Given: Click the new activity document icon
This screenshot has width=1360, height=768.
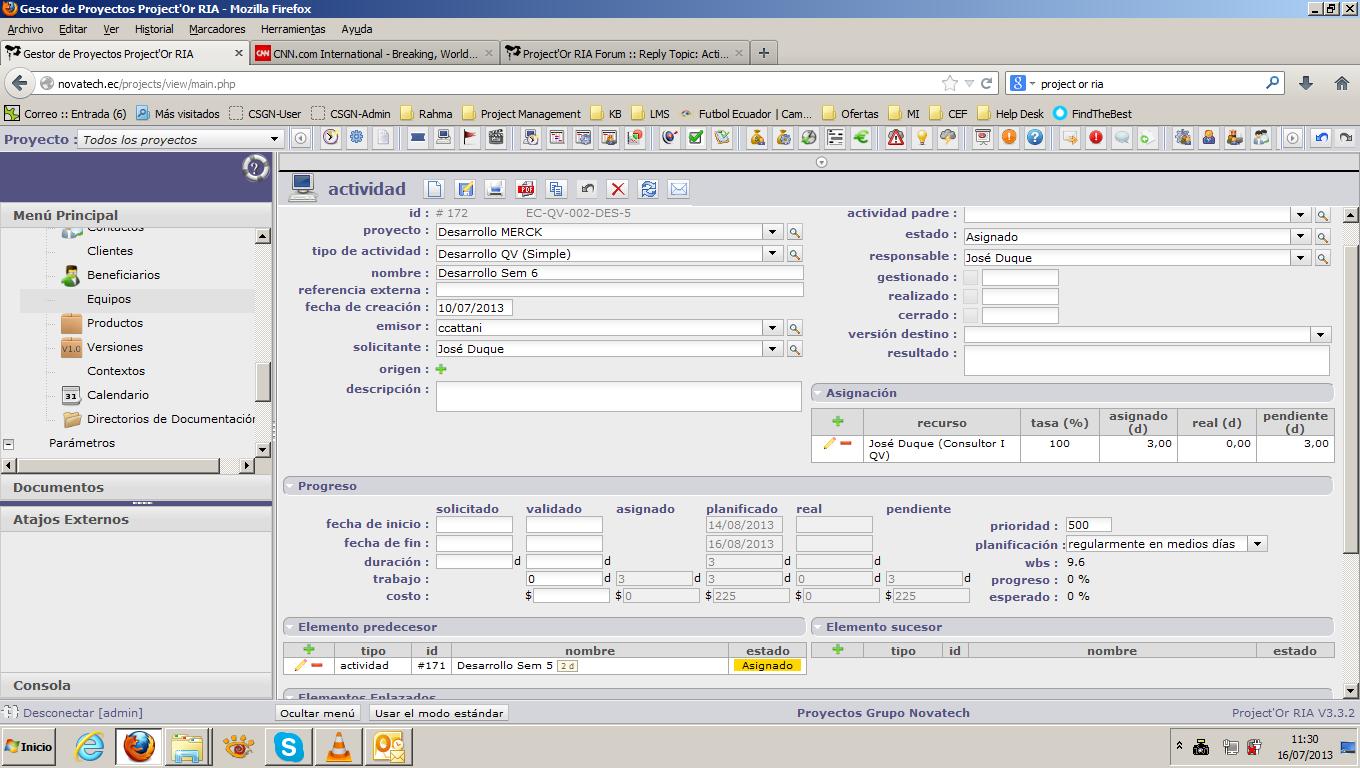Looking at the screenshot, I should [434, 189].
